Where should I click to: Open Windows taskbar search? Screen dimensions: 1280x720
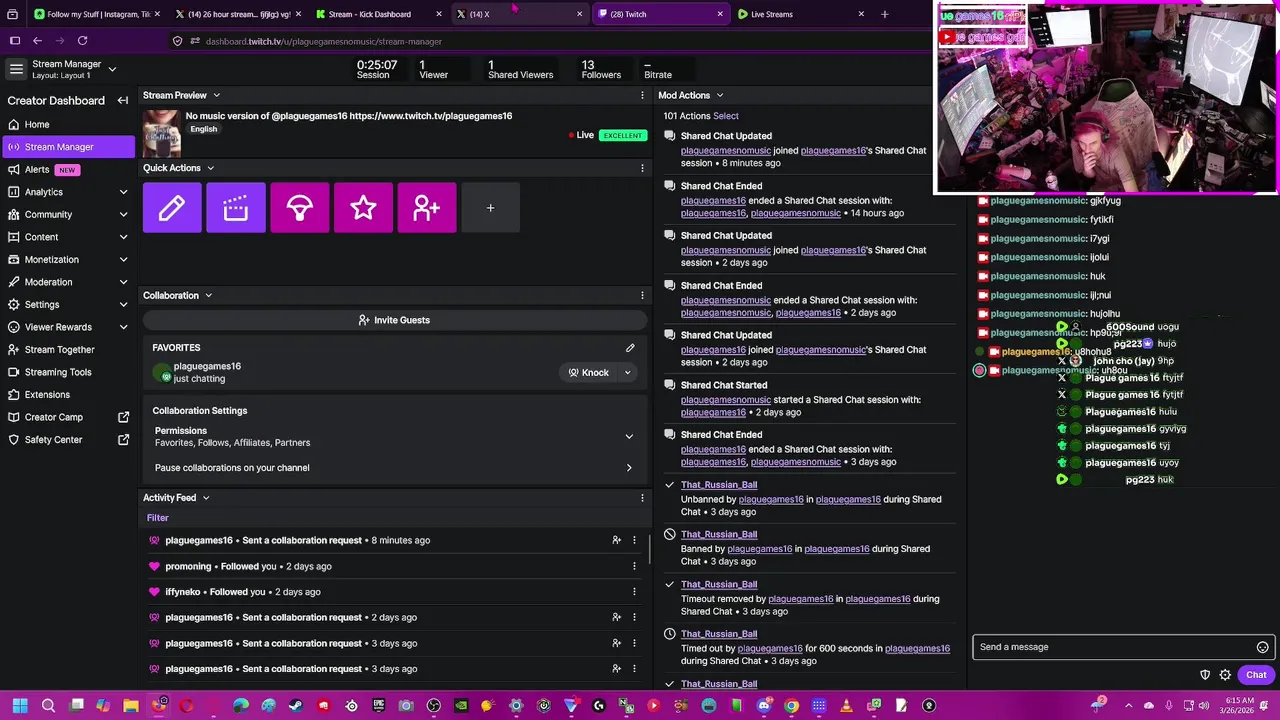pyautogui.click(x=48, y=706)
